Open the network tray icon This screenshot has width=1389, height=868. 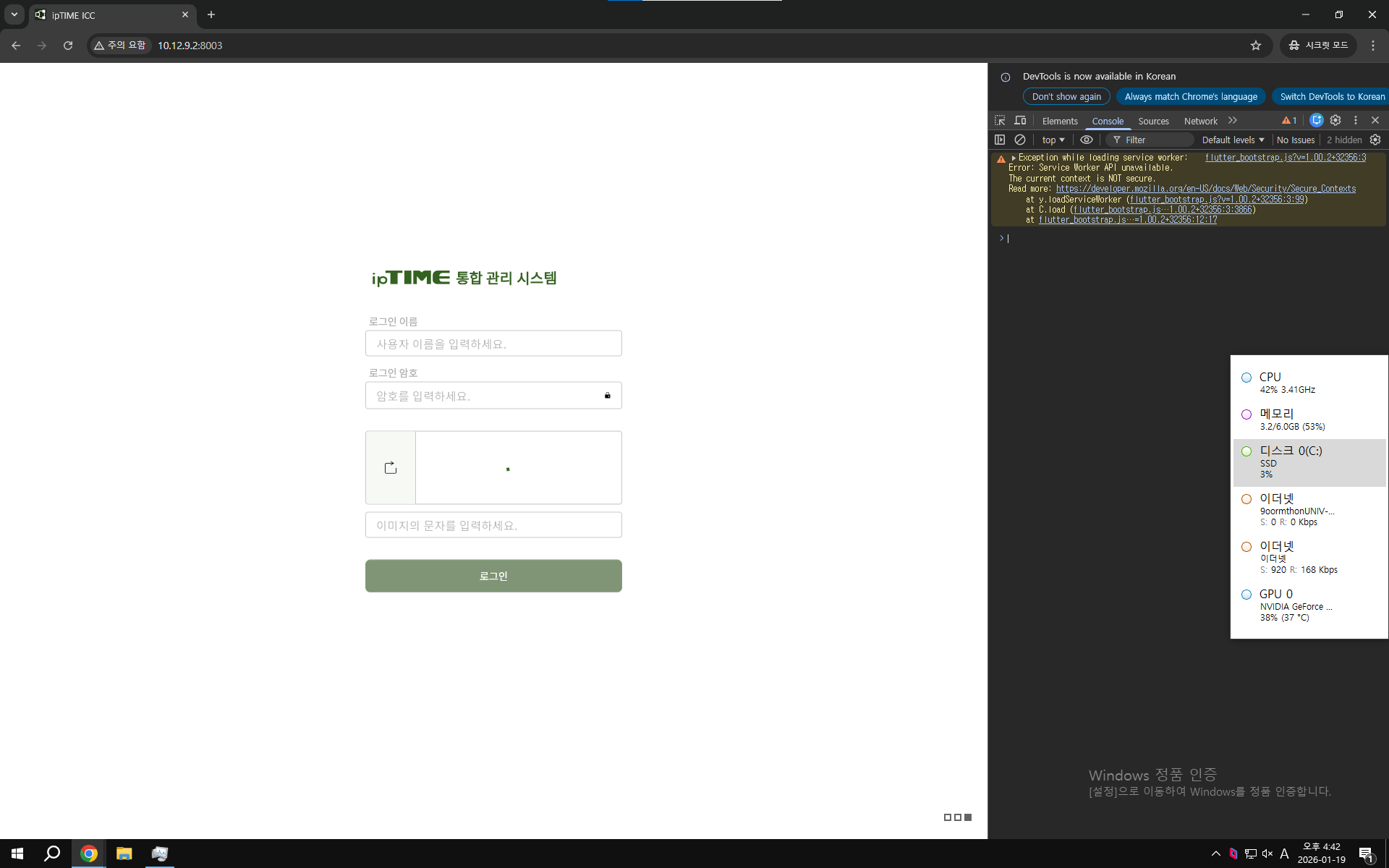pyautogui.click(x=1251, y=854)
